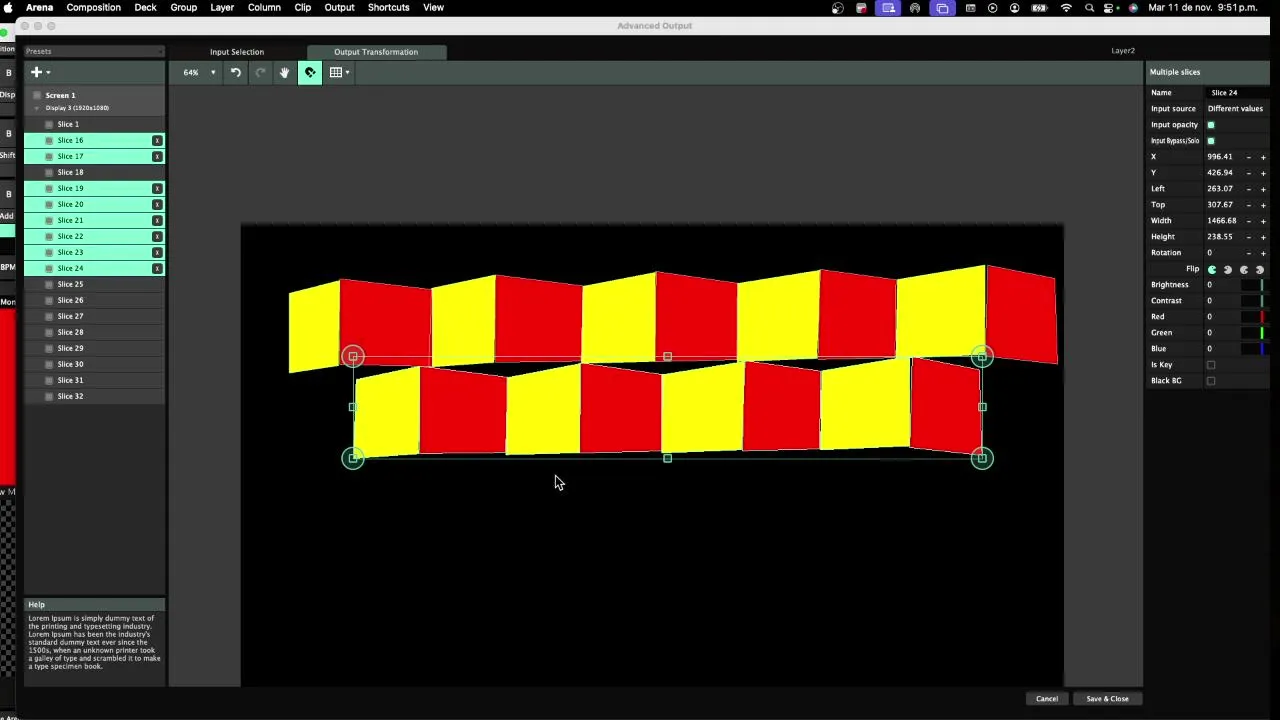This screenshot has height=720, width=1280.
Task: Remove Slice 19 with its X icon
Action: 157,188
